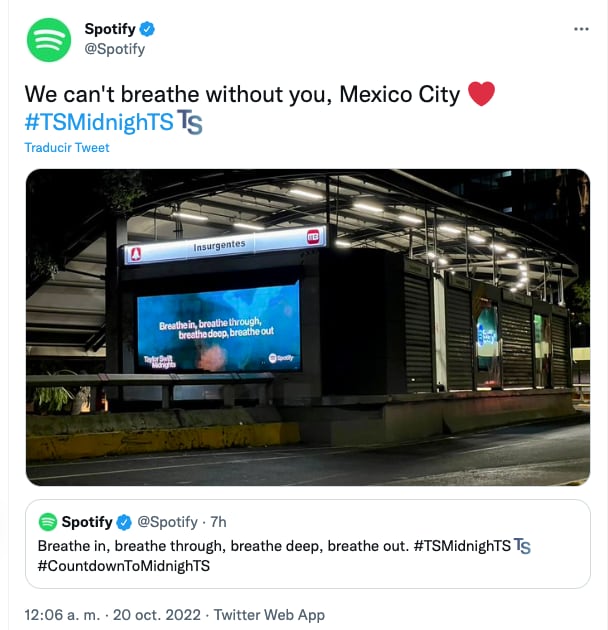Click the small Spotify avatar in quoted tweet

pos(48,522)
